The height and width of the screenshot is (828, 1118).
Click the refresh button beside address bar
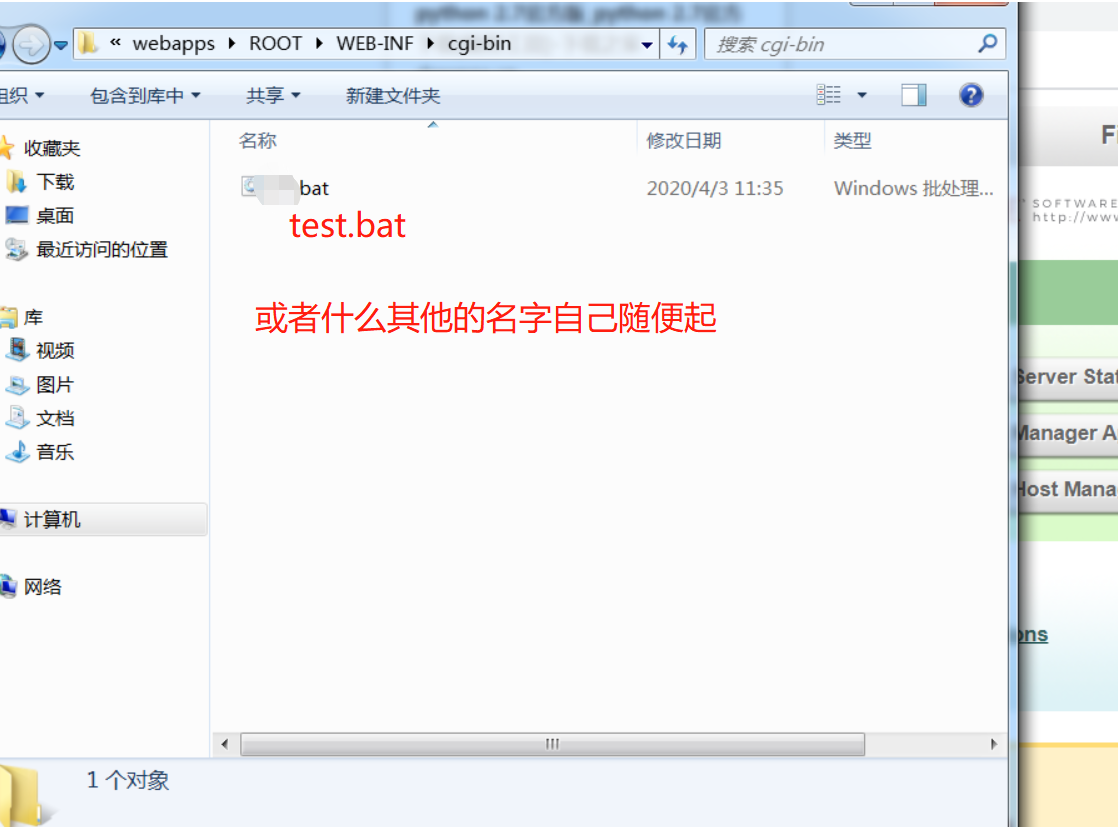(677, 45)
